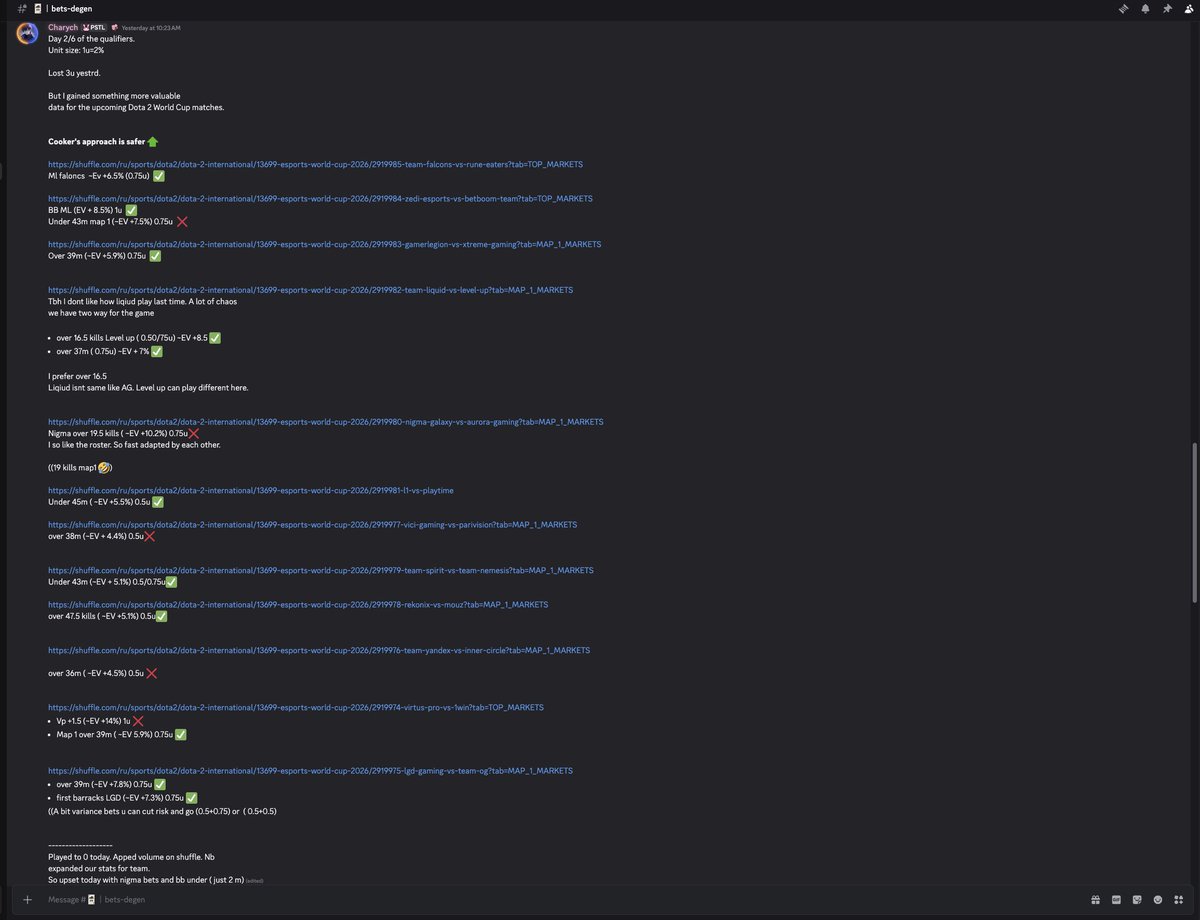Open Charych username profile

63,27
